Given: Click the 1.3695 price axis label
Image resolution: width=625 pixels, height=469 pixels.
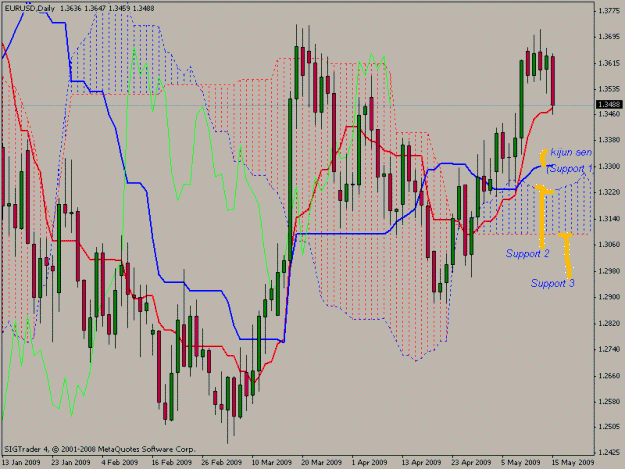Looking at the screenshot, I should [609, 37].
